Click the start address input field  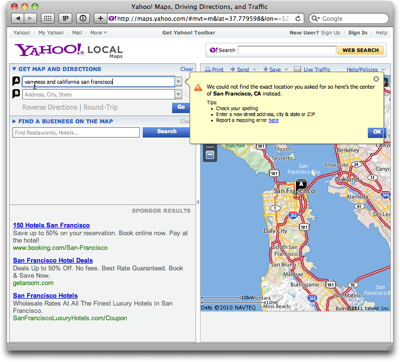coord(98,82)
